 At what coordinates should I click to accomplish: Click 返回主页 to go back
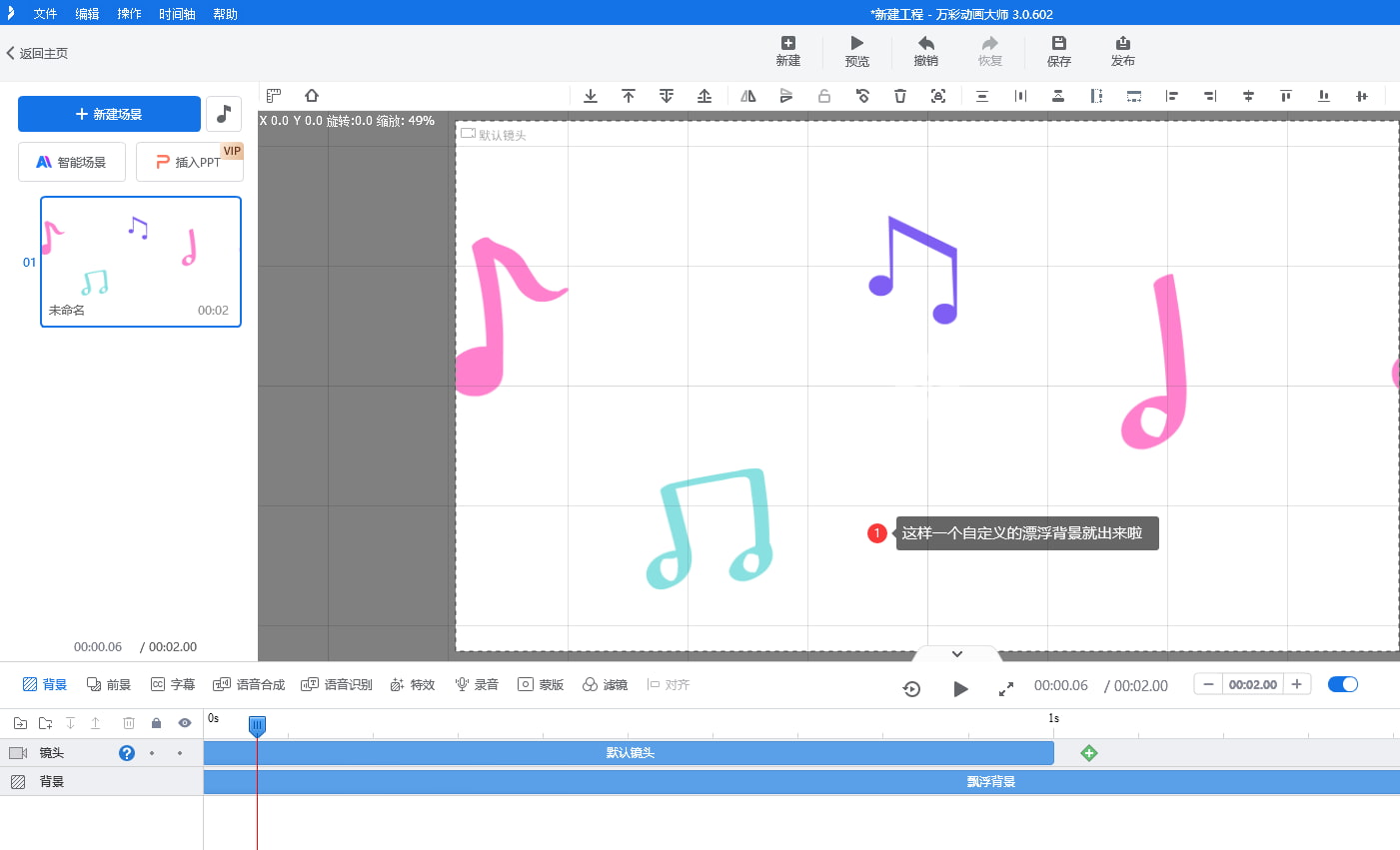click(37, 53)
